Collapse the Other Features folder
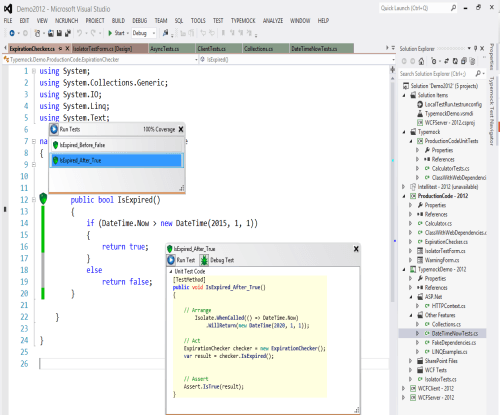The height and width of the screenshot is (415, 500). tap(411, 315)
